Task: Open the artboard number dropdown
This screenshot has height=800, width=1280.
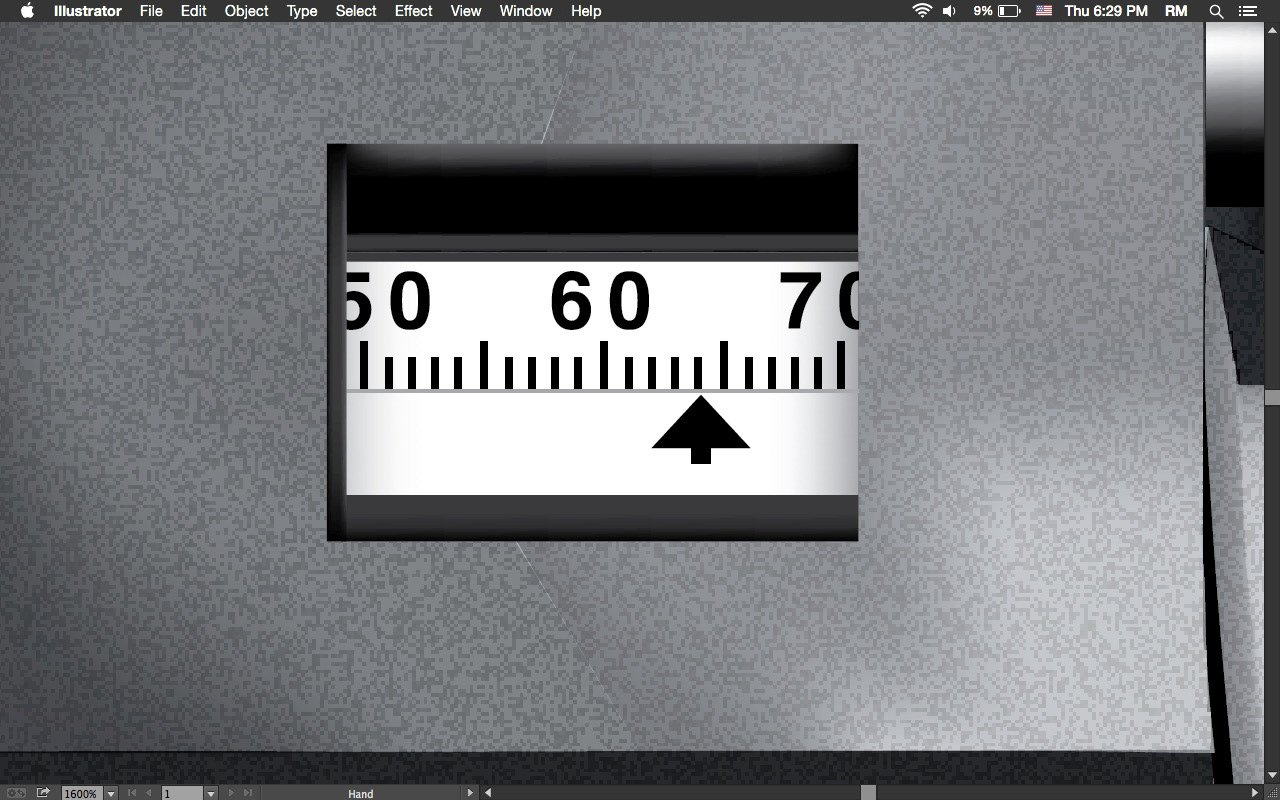Action: coord(211,793)
